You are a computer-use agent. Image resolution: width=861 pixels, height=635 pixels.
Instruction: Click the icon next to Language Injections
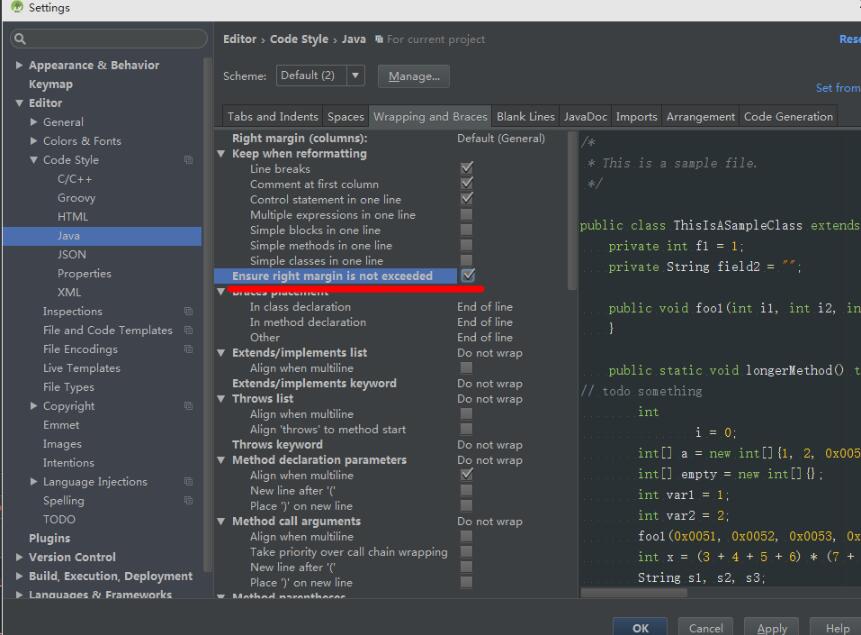click(x=187, y=481)
